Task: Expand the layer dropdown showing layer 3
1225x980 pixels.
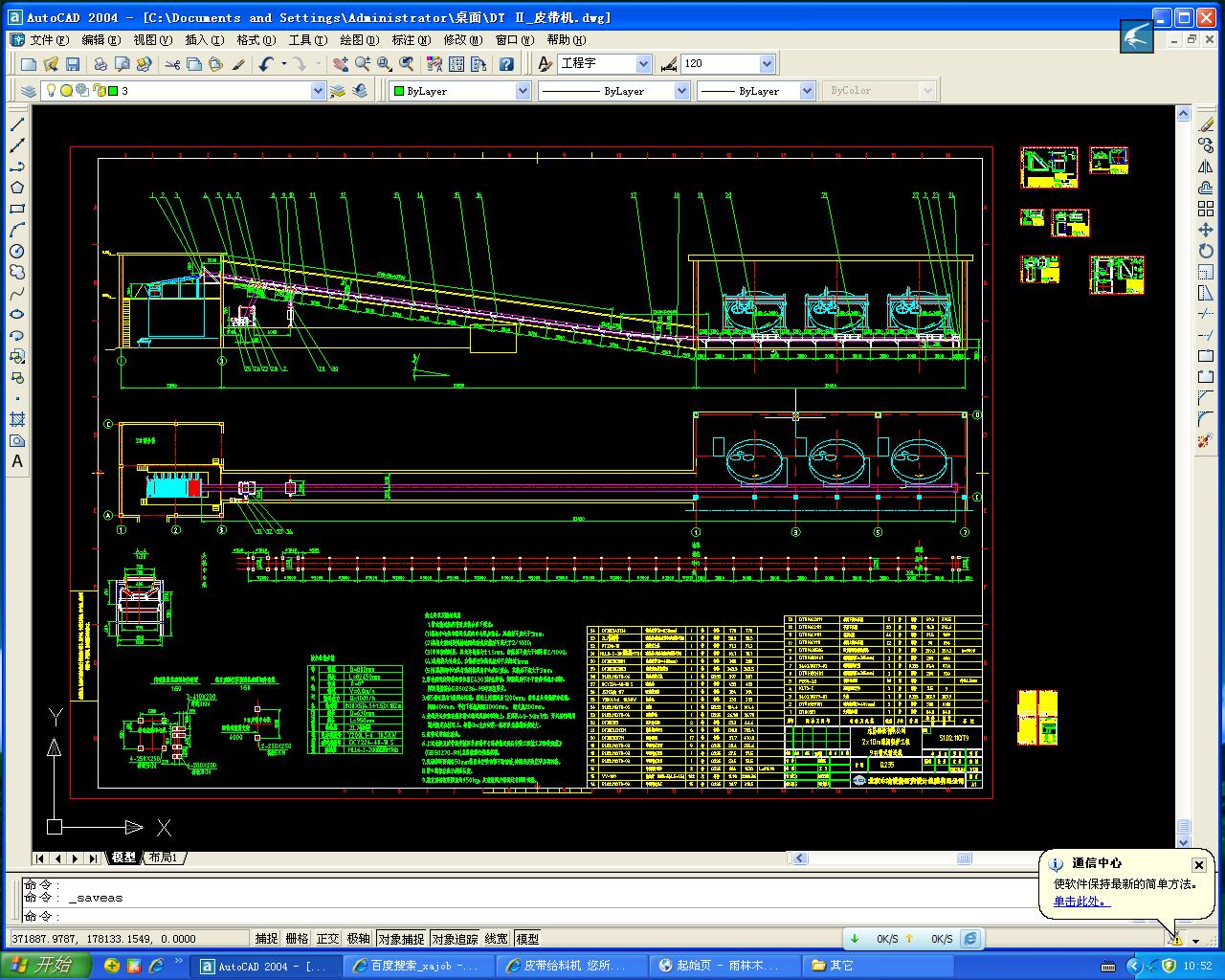Action: 318,91
